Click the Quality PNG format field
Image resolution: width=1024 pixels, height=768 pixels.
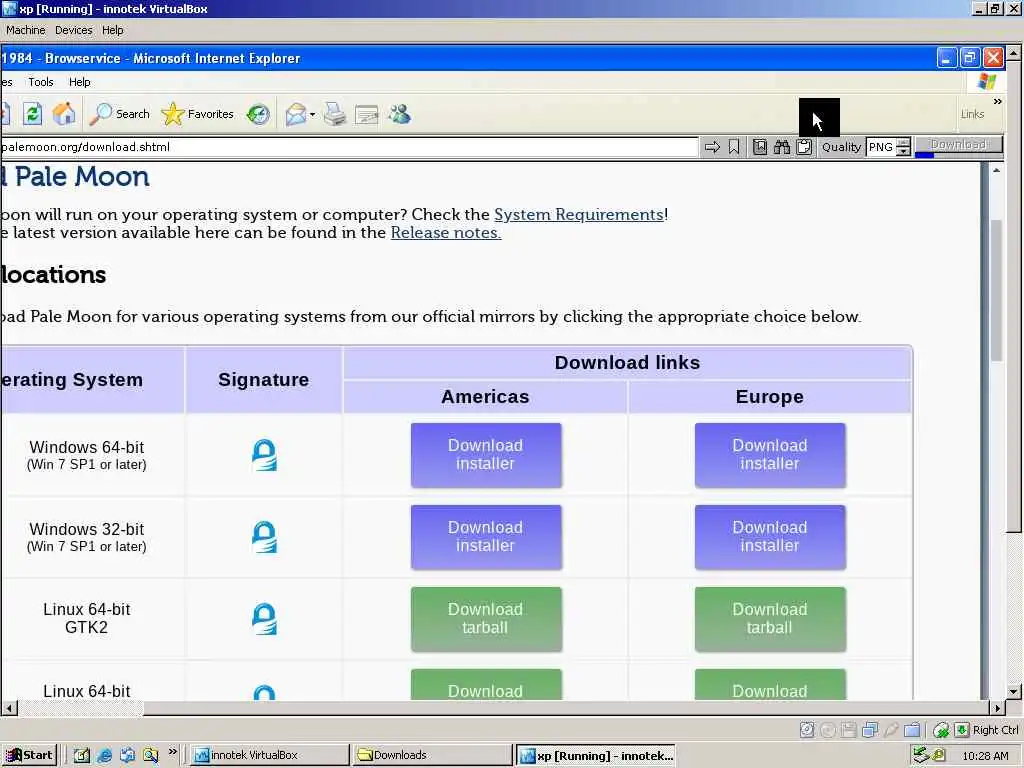click(881, 147)
